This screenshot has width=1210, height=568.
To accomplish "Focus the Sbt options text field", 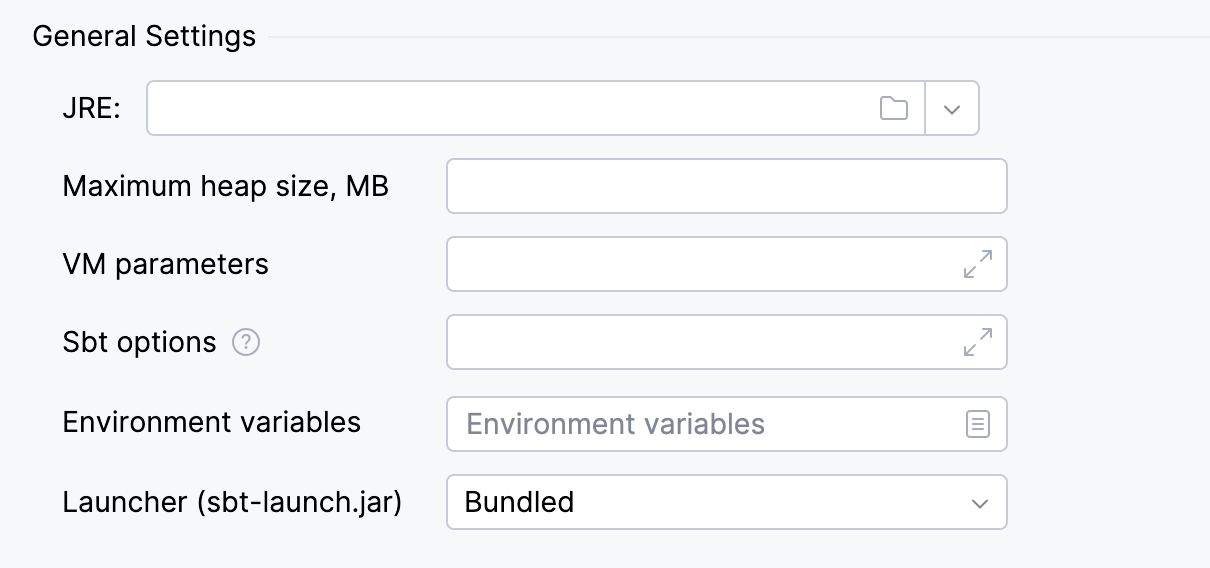I will click(x=700, y=342).
